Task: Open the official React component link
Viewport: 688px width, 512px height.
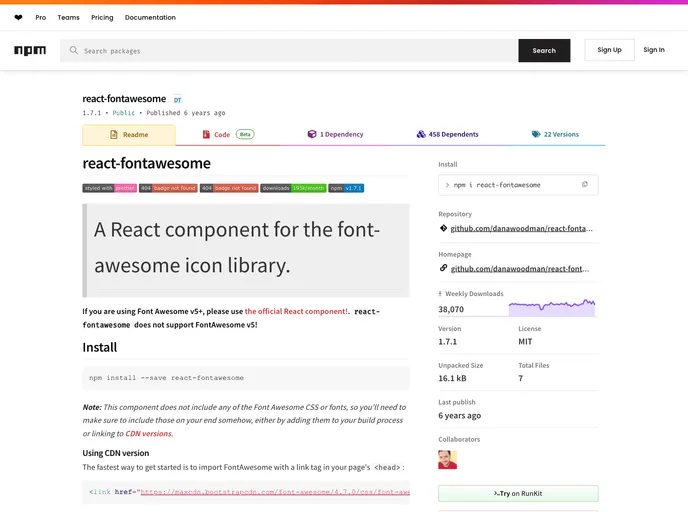Action: click(x=296, y=311)
